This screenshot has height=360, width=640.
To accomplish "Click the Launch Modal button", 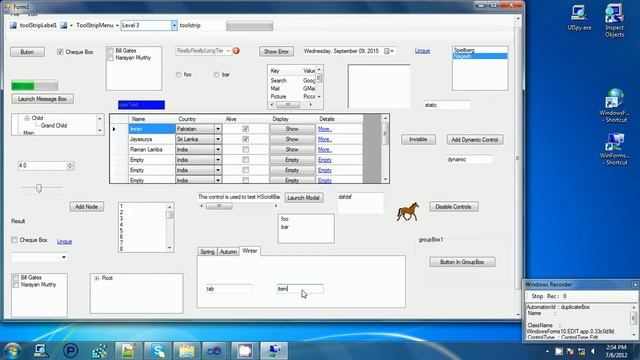I will 304,198.
